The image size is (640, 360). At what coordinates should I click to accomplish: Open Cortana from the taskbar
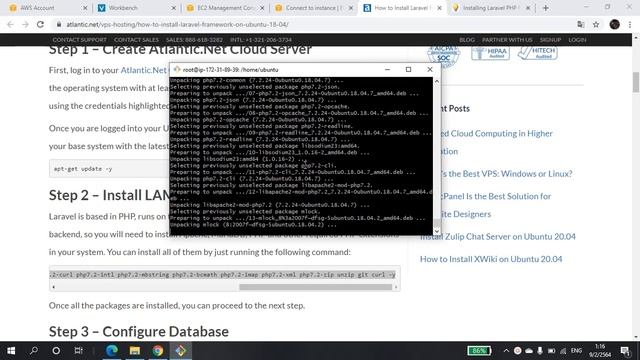pos(56,351)
